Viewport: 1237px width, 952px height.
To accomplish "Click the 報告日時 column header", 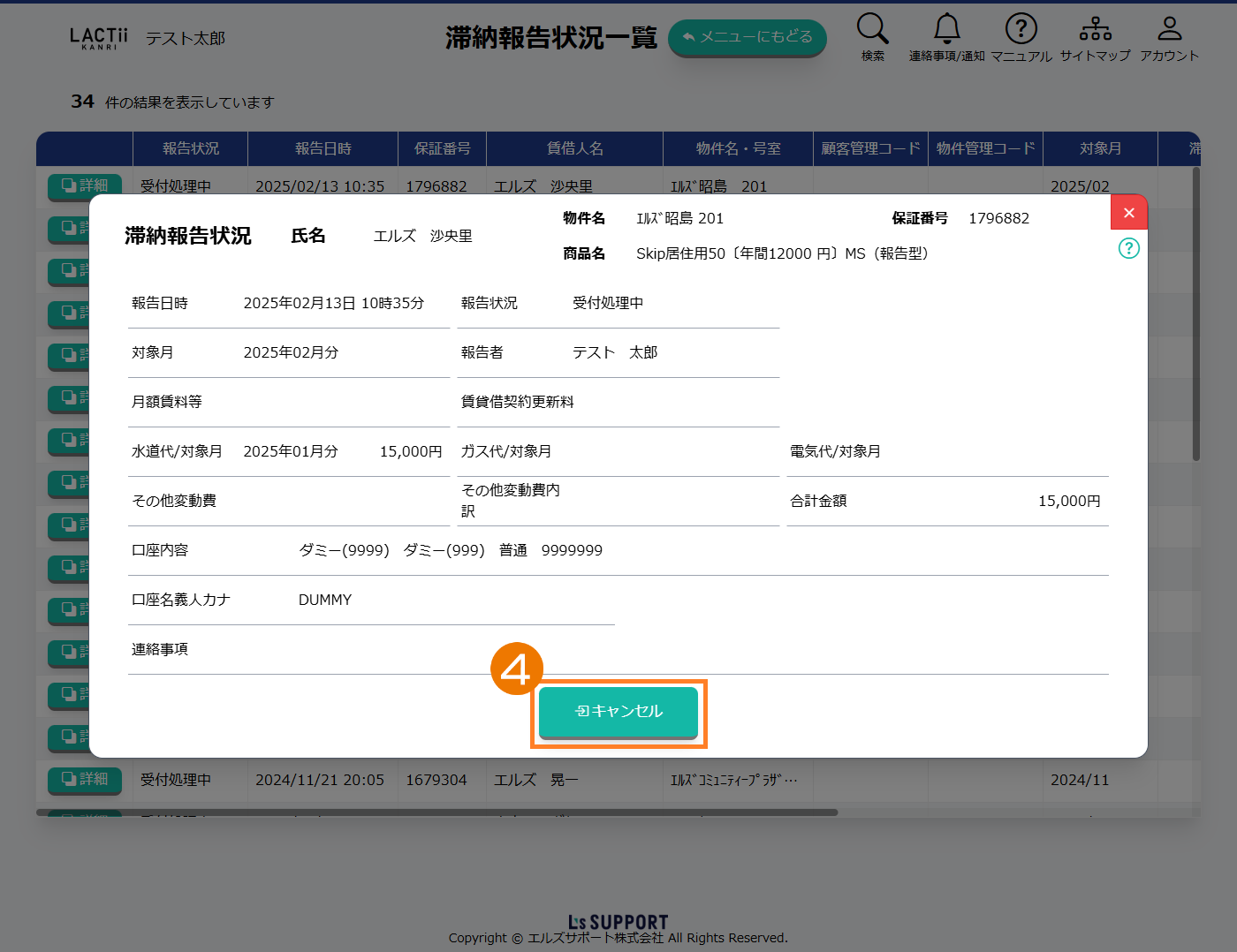I will 323,148.
